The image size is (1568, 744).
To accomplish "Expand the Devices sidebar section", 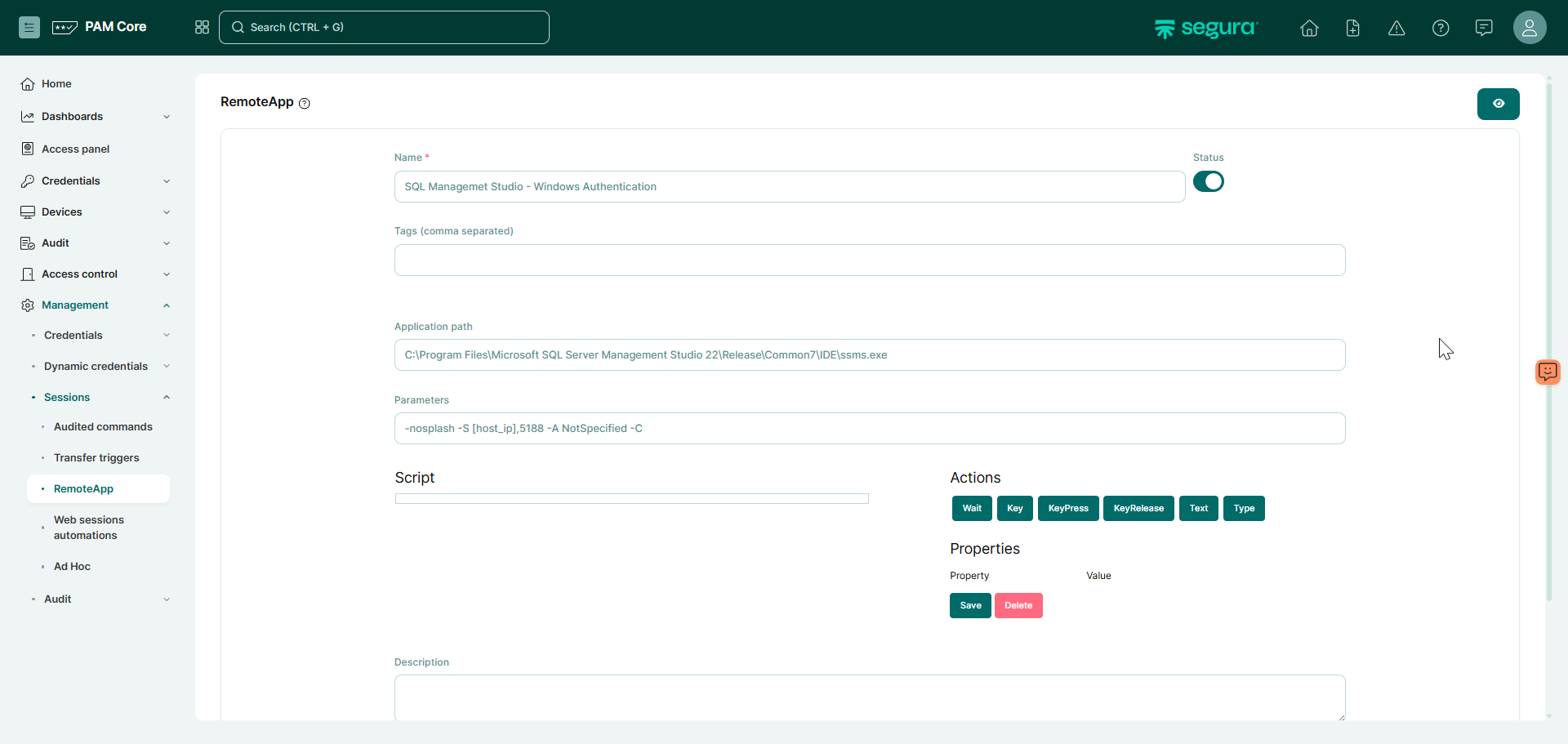I will pyautogui.click(x=96, y=212).
